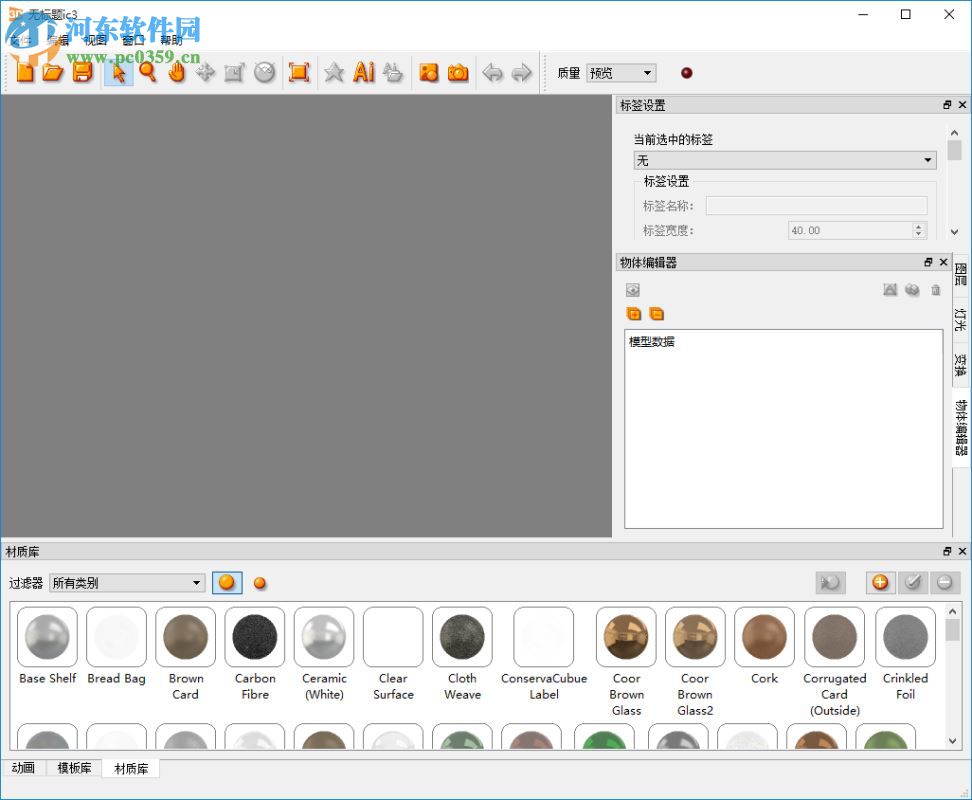Viewport: 972px width, 800px height.
Task: Select the Ai artwork tool in toolbar
Action: 363,72
